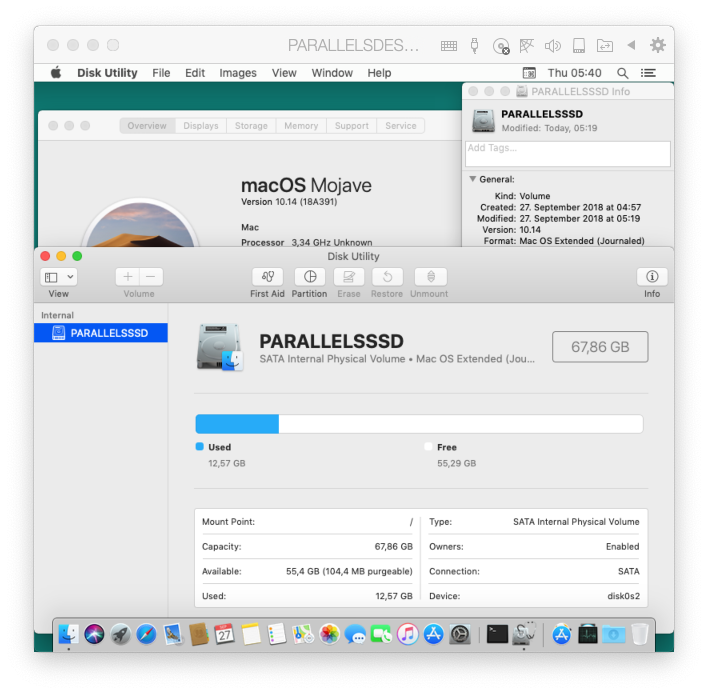
Task: Open the Info toolbar button
Action: click(652, 277)
